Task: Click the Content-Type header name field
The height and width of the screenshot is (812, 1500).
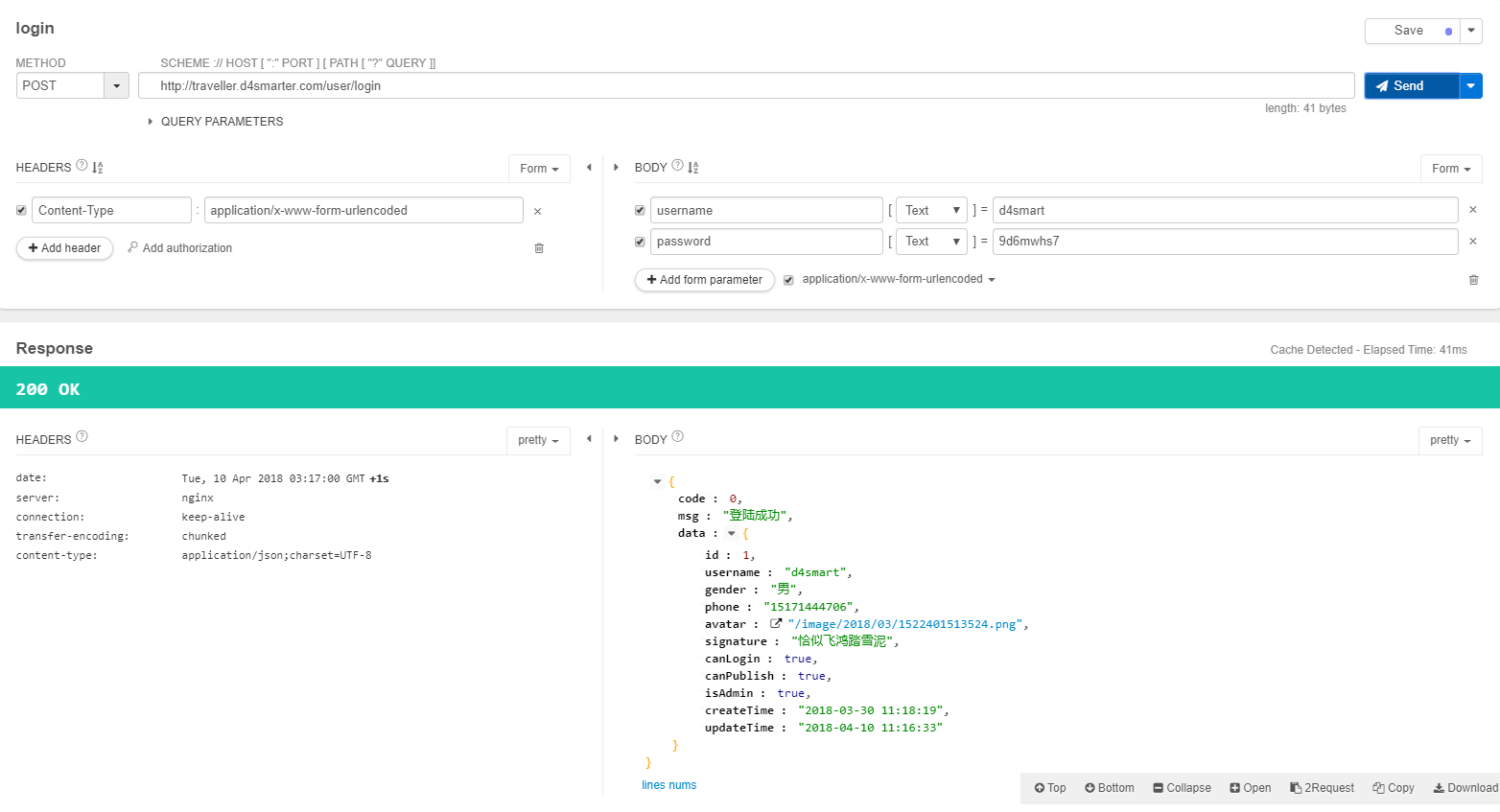Action: click(x=112, y=211)
